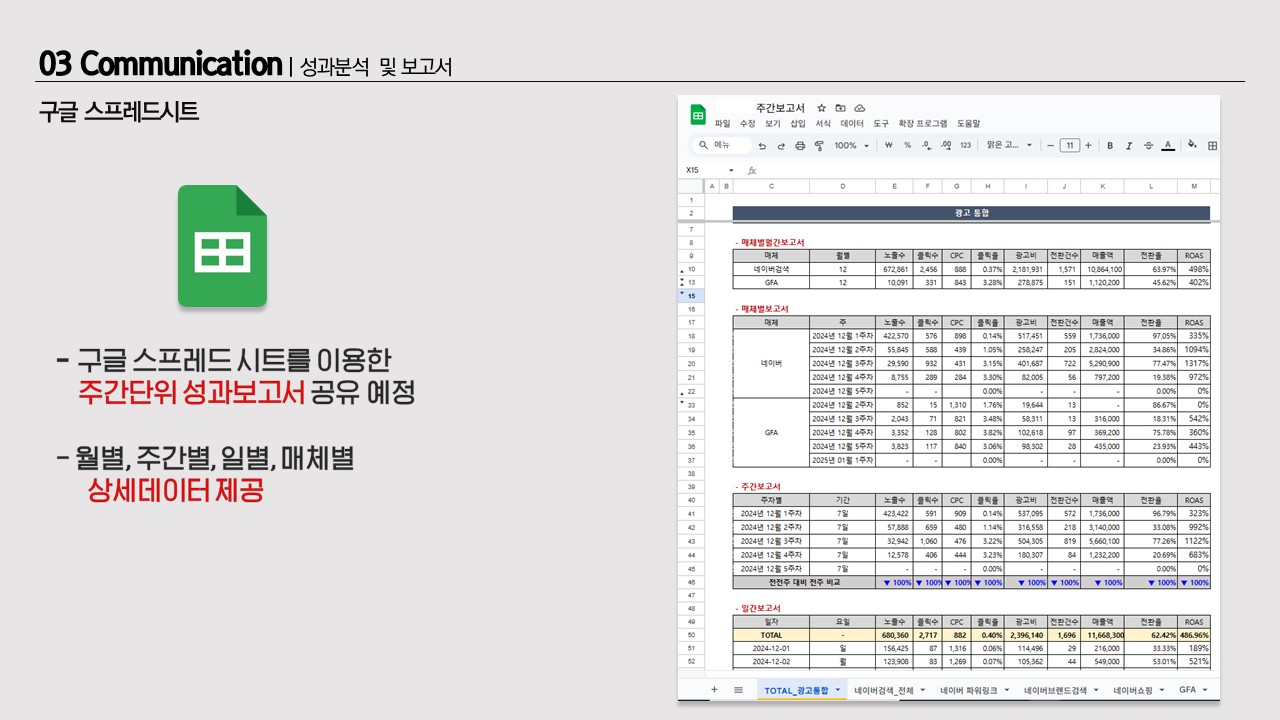The width and height of the screenshot is (1280, 720).
Task: Click the font size field showing 11
Action: coord(1069,146)
